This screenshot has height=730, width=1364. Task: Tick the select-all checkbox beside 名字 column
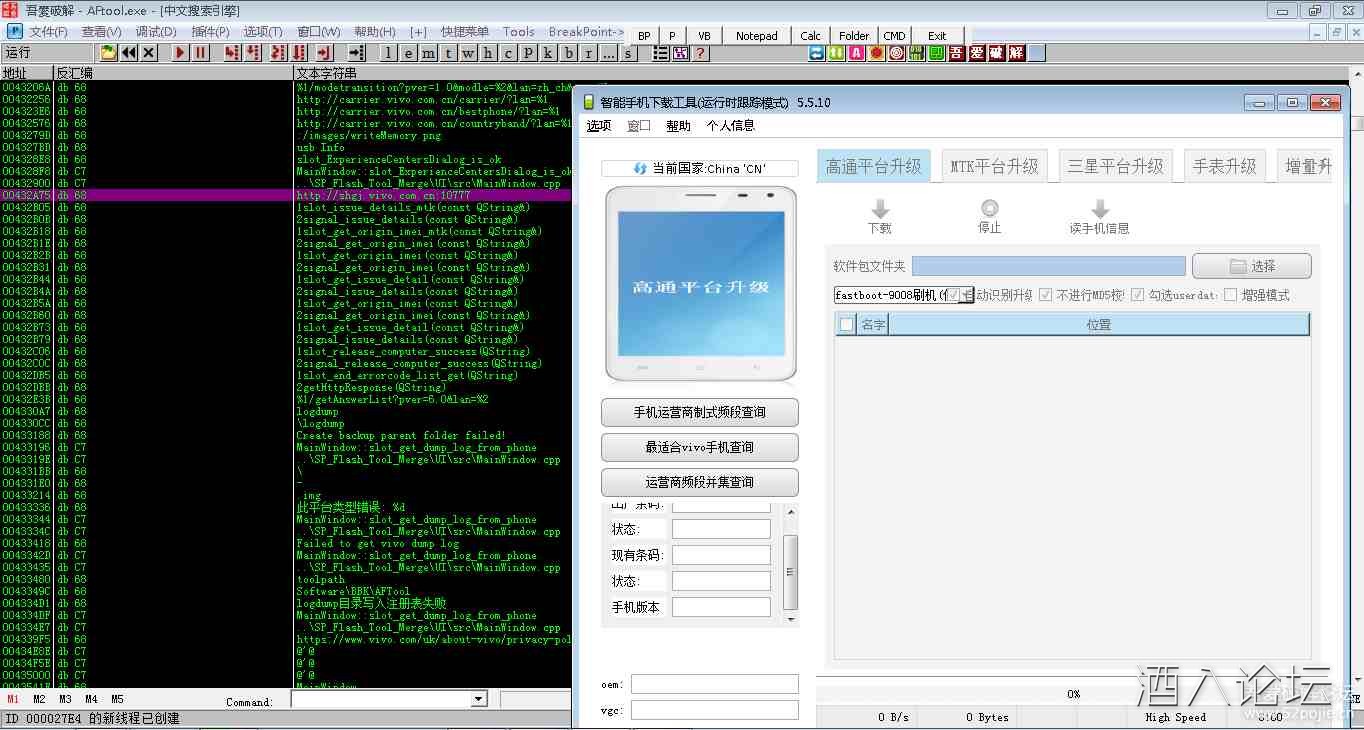coord(847,324)
